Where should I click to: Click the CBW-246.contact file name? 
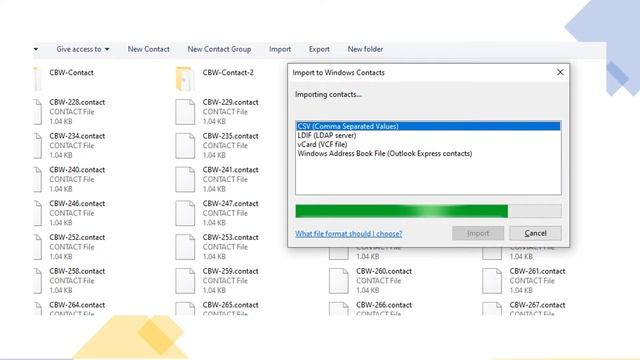[x=77, y=203]
